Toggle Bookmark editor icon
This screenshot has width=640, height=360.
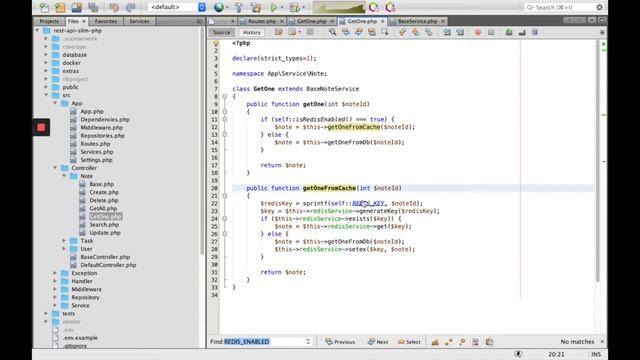point(429,32)
